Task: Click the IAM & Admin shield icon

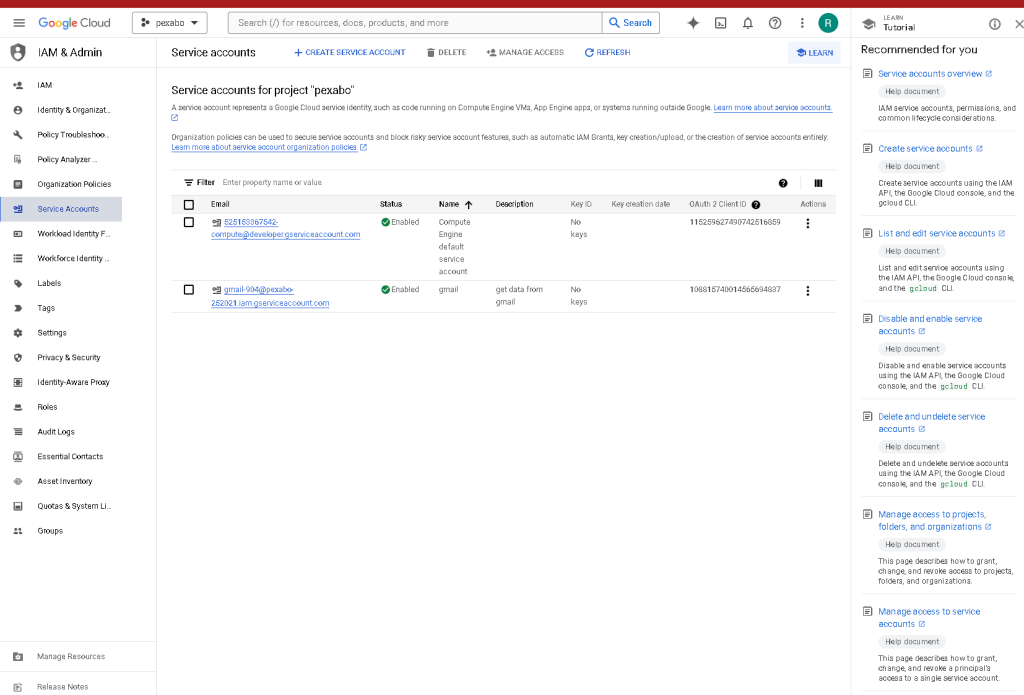Action: click(18, 52)
